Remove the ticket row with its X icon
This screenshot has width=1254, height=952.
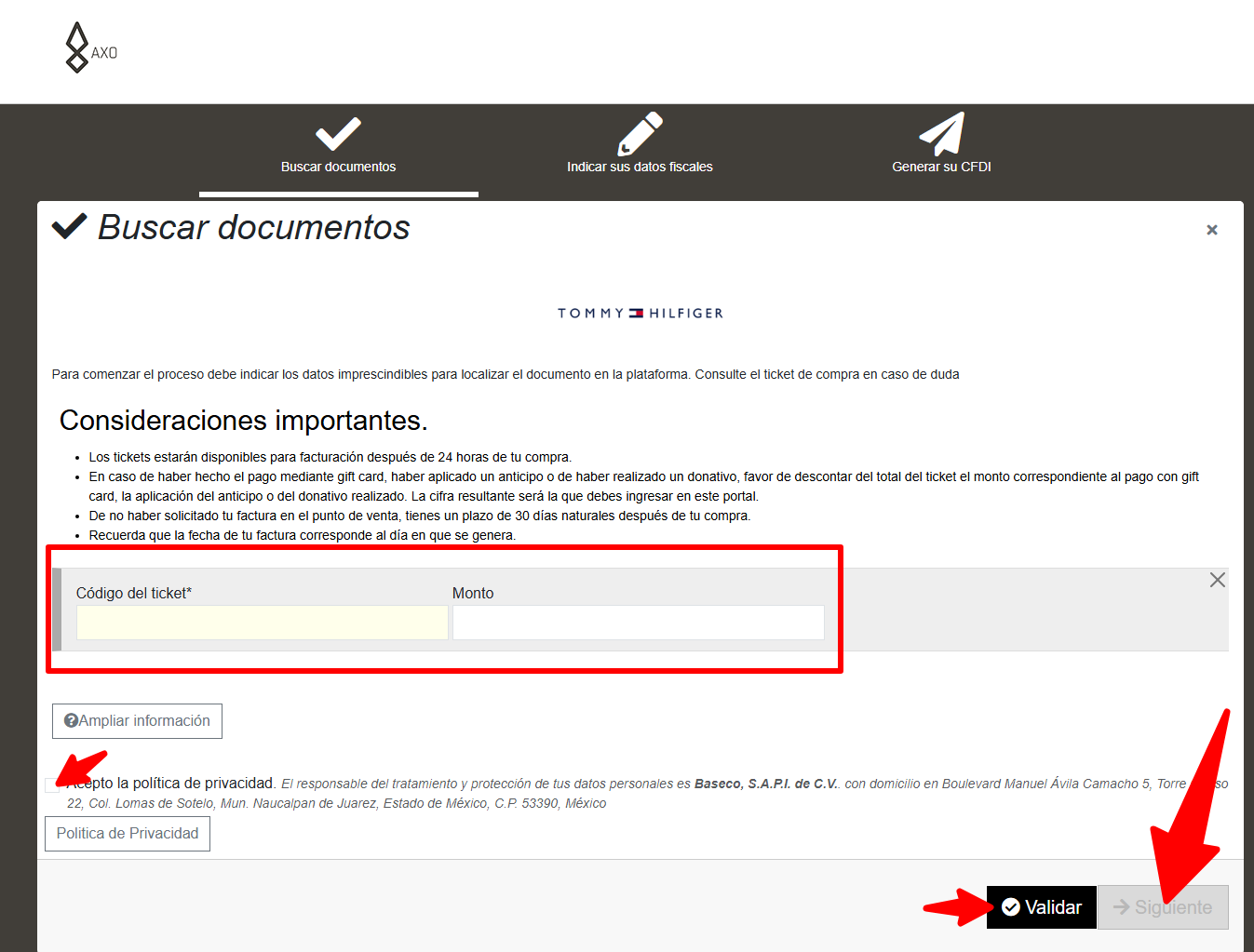pos(1217,581)
